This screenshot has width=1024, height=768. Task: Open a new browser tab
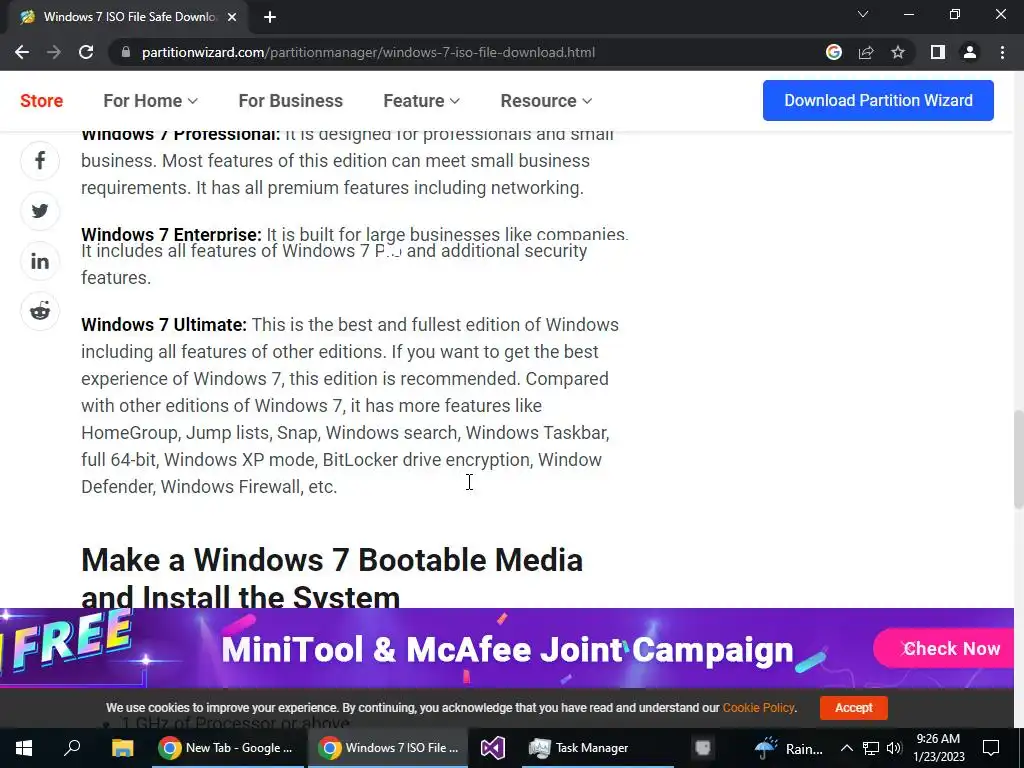tap(270, 17)
